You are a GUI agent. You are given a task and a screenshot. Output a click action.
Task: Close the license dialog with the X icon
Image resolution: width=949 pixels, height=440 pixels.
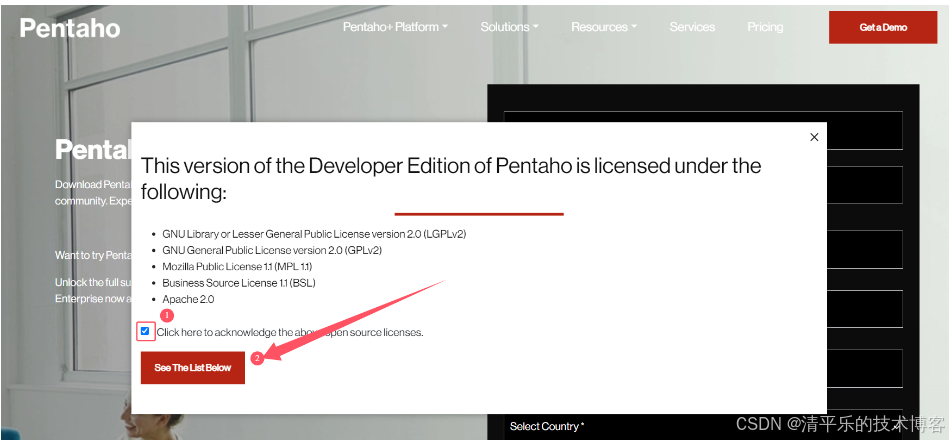coord(814,137)
